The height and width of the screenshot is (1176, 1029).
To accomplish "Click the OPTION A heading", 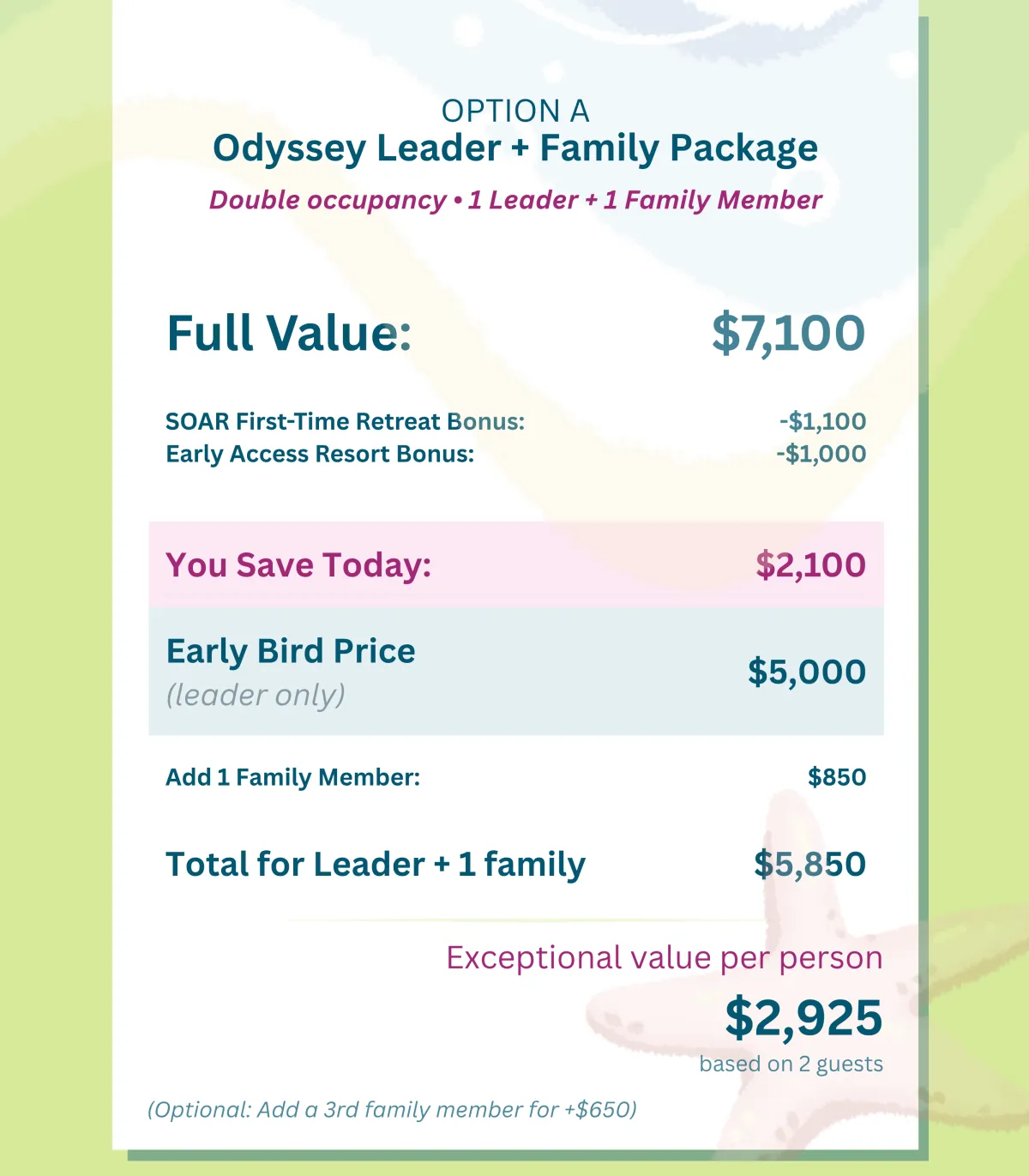I will pos(515,111).
